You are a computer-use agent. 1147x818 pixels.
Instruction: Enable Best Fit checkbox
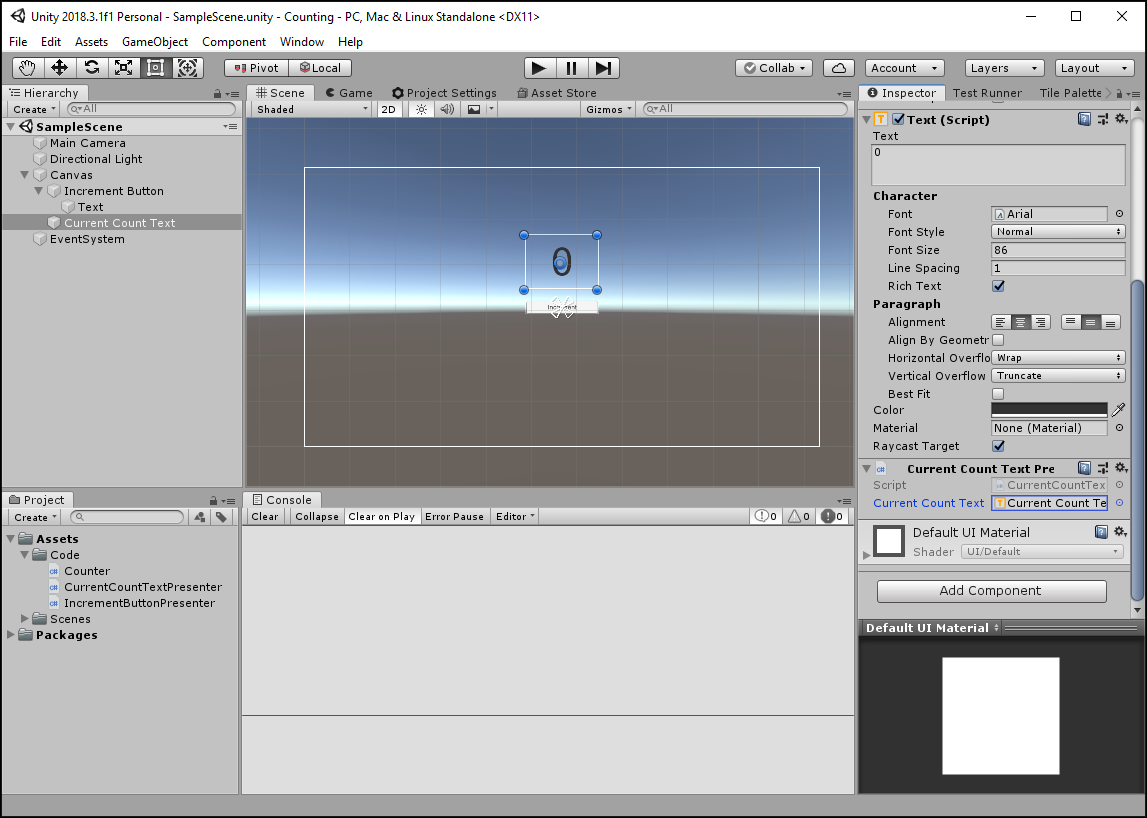pos(998,394)
